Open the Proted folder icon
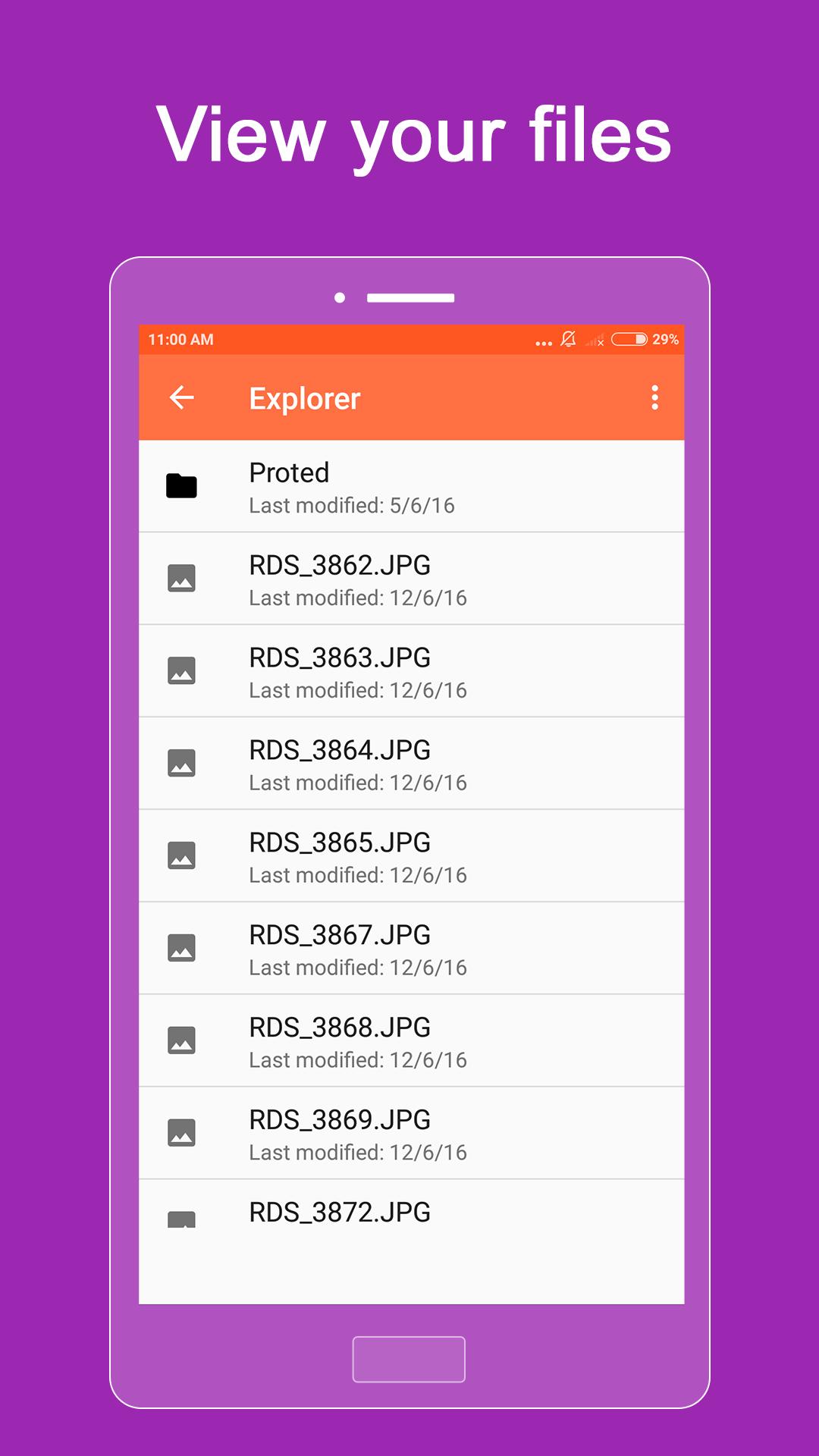Screen dimensions: 819x1456 [181, 486]
